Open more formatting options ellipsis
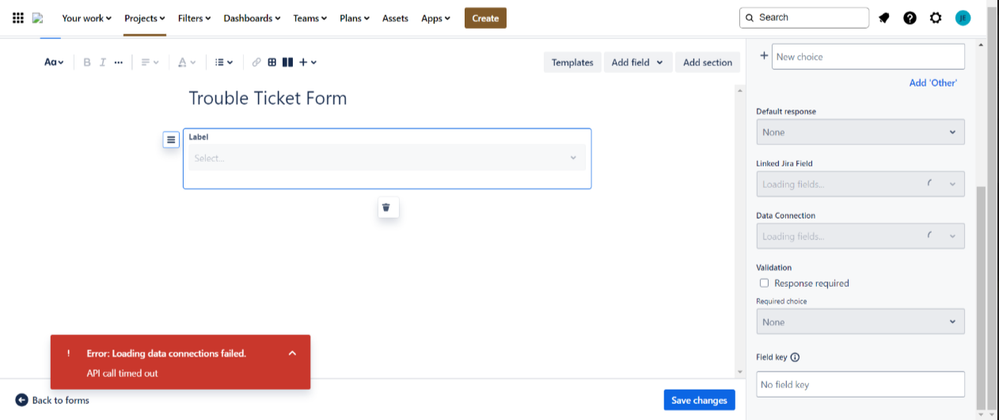This screenshot has width=999, height=420. pyautogui.click(x=119, y=62)
